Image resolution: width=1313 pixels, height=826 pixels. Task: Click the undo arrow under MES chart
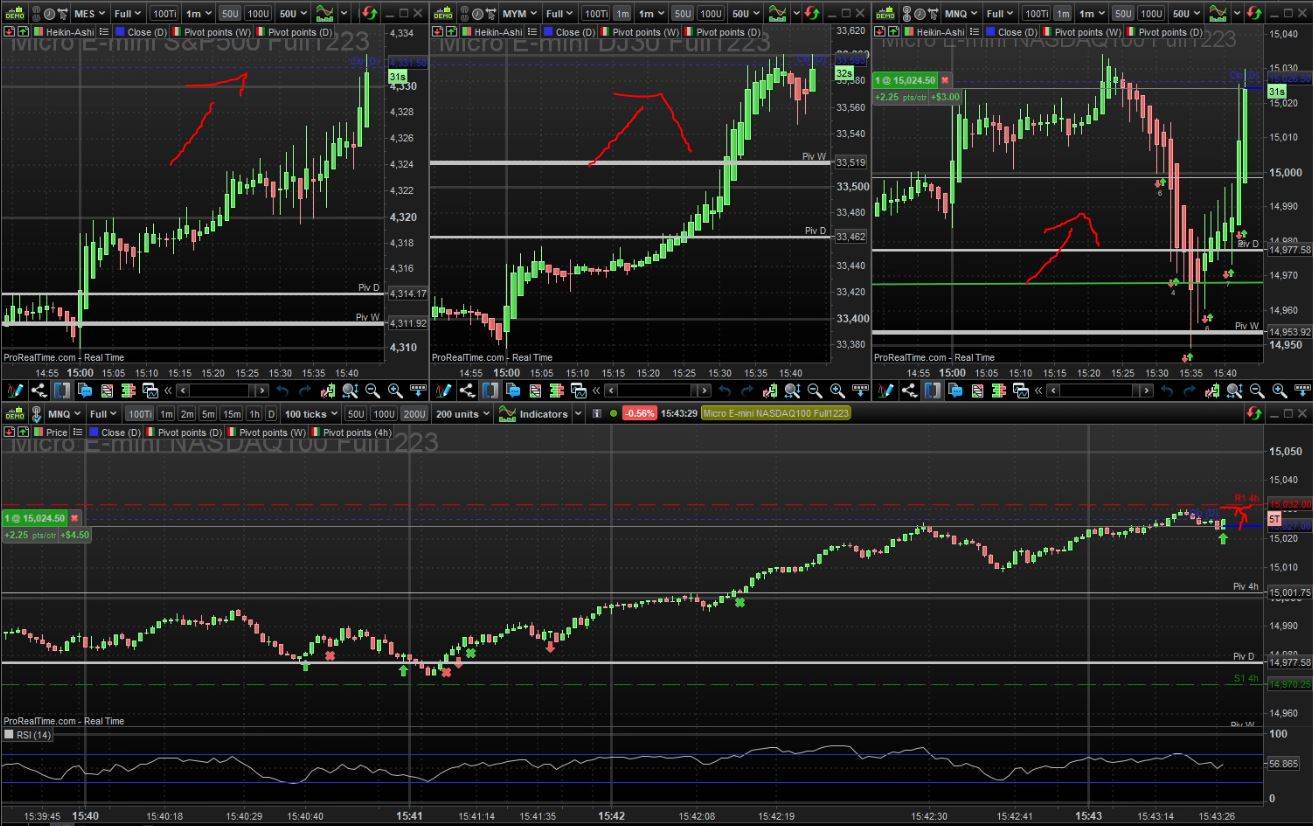(x=283, y=391)
